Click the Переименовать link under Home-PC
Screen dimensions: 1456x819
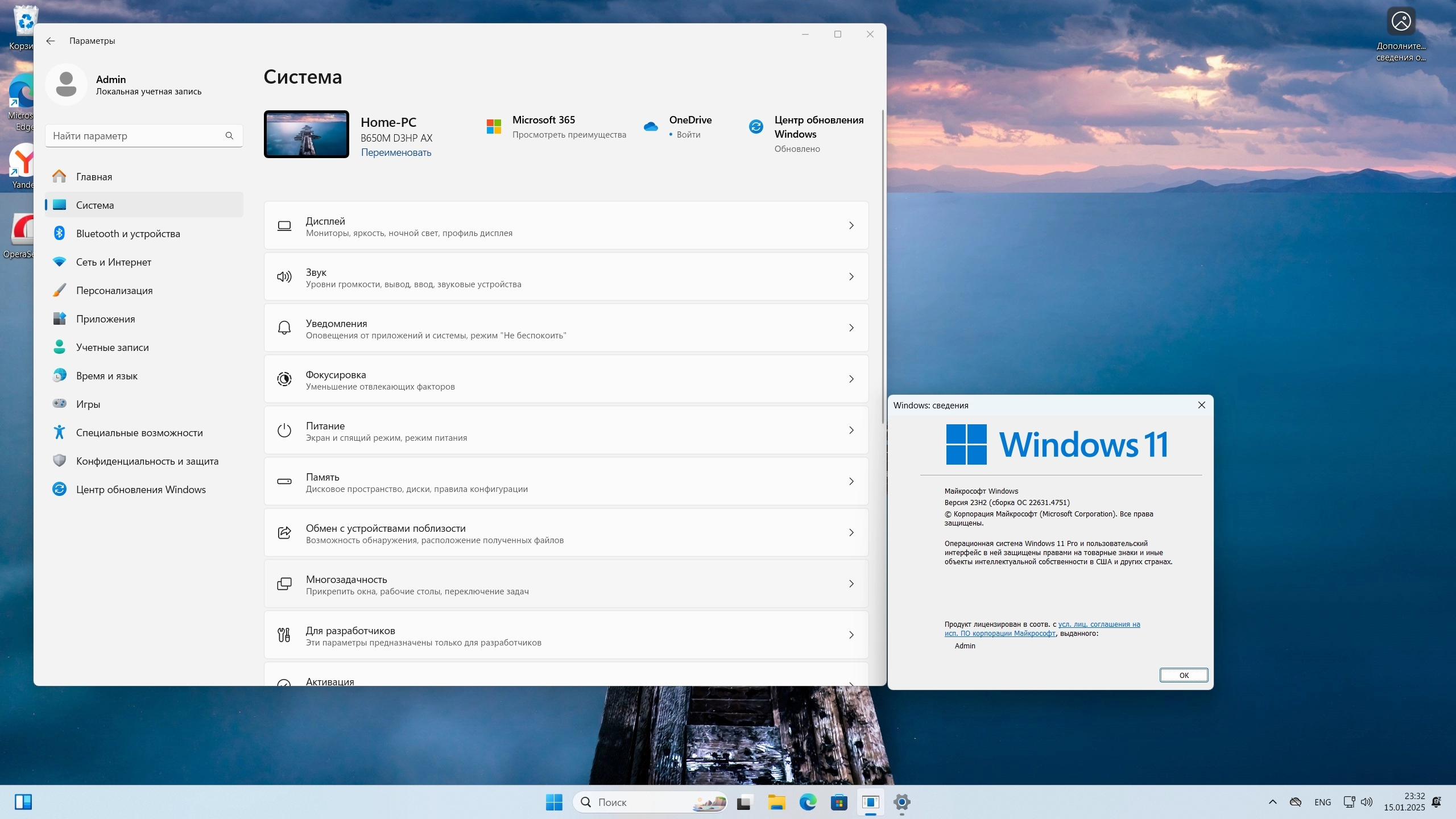click(396, 152)
